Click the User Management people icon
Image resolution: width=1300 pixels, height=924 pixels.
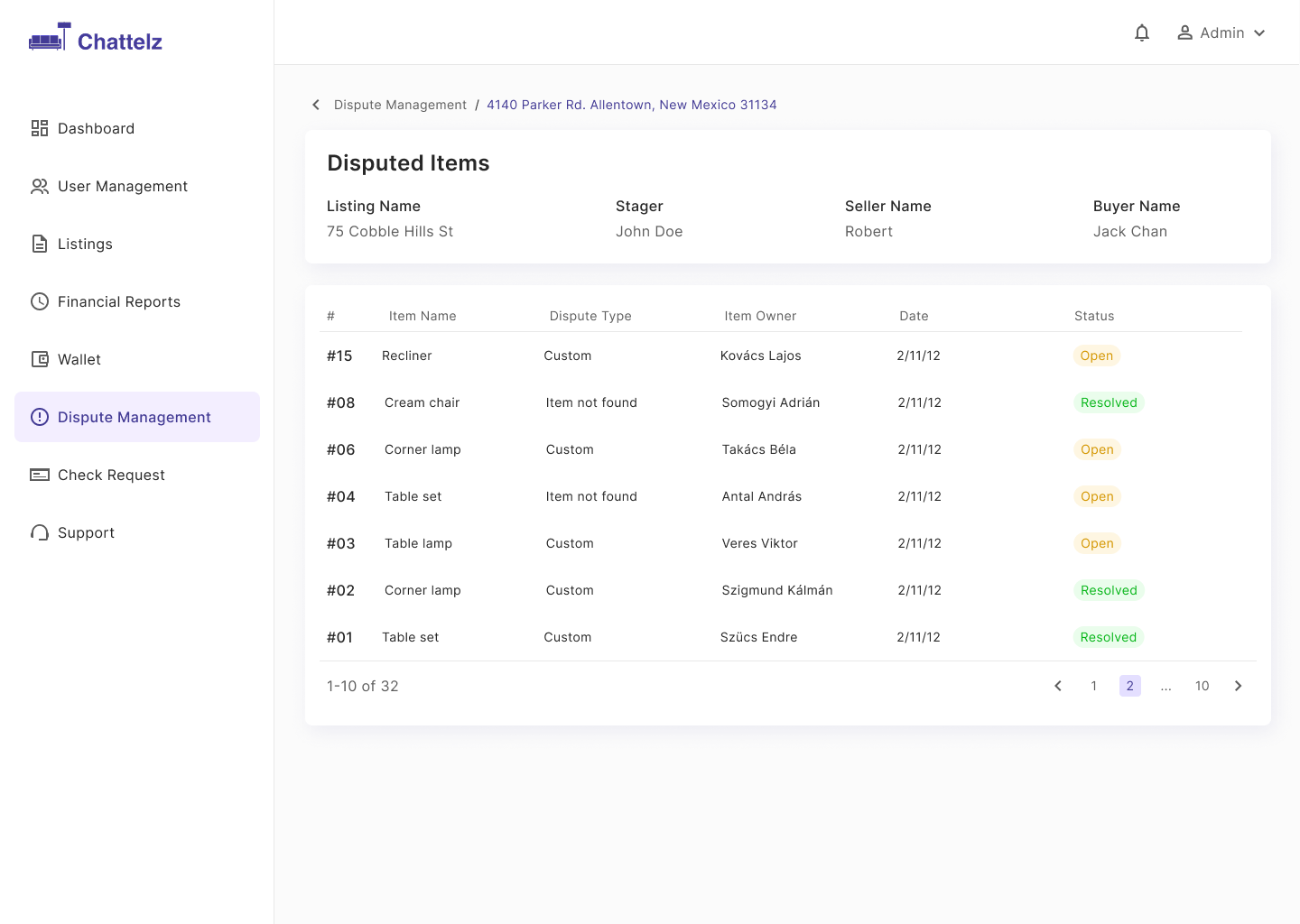tap(40, 186)
